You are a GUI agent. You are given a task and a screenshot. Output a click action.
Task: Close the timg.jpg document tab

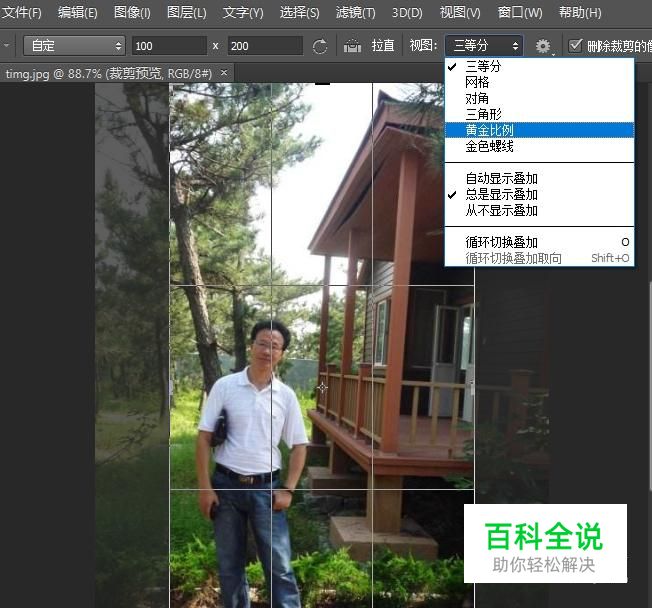coord(225,73)
